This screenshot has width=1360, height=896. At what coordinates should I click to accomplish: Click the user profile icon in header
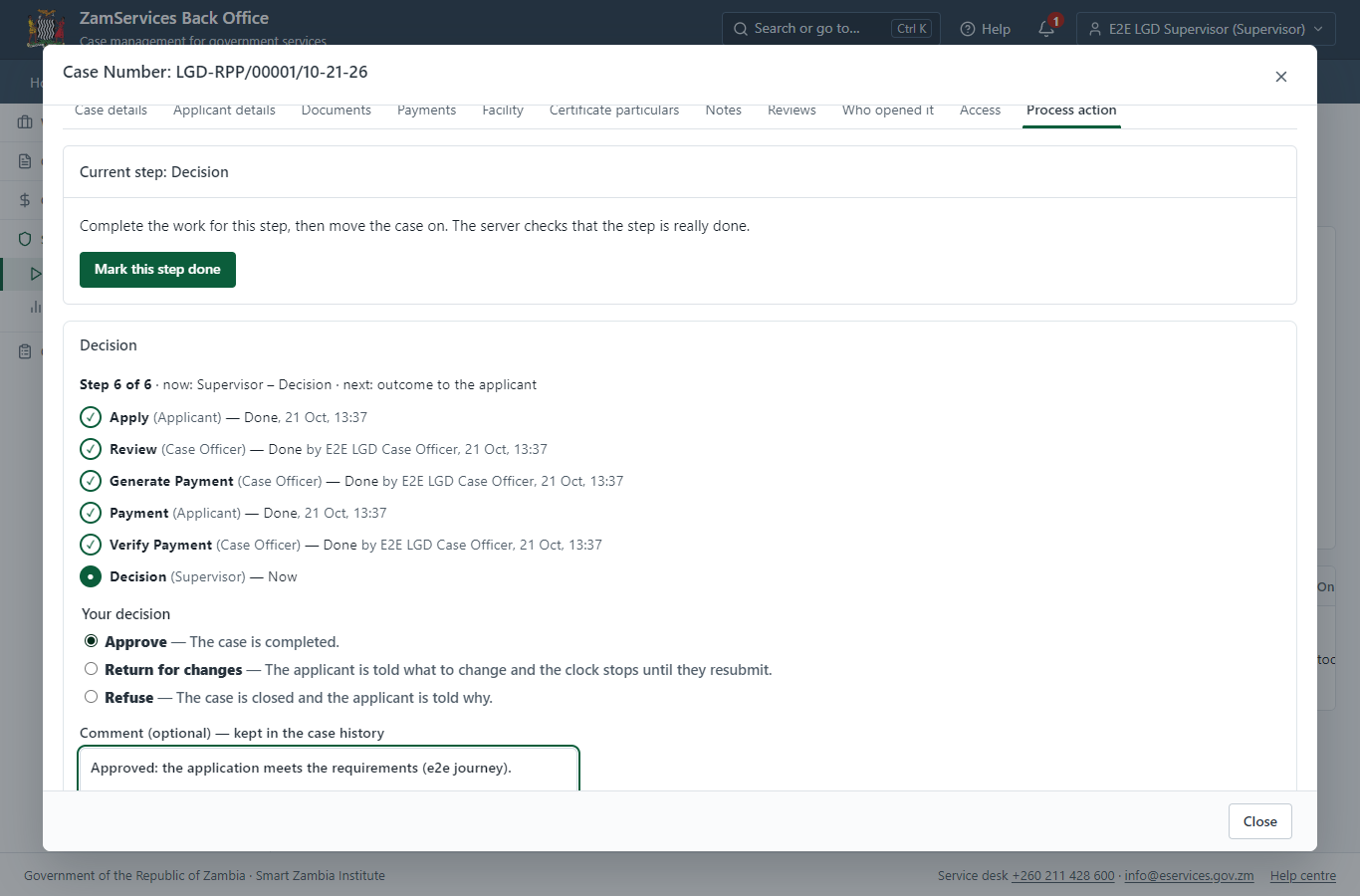(x=1095, y=29)
